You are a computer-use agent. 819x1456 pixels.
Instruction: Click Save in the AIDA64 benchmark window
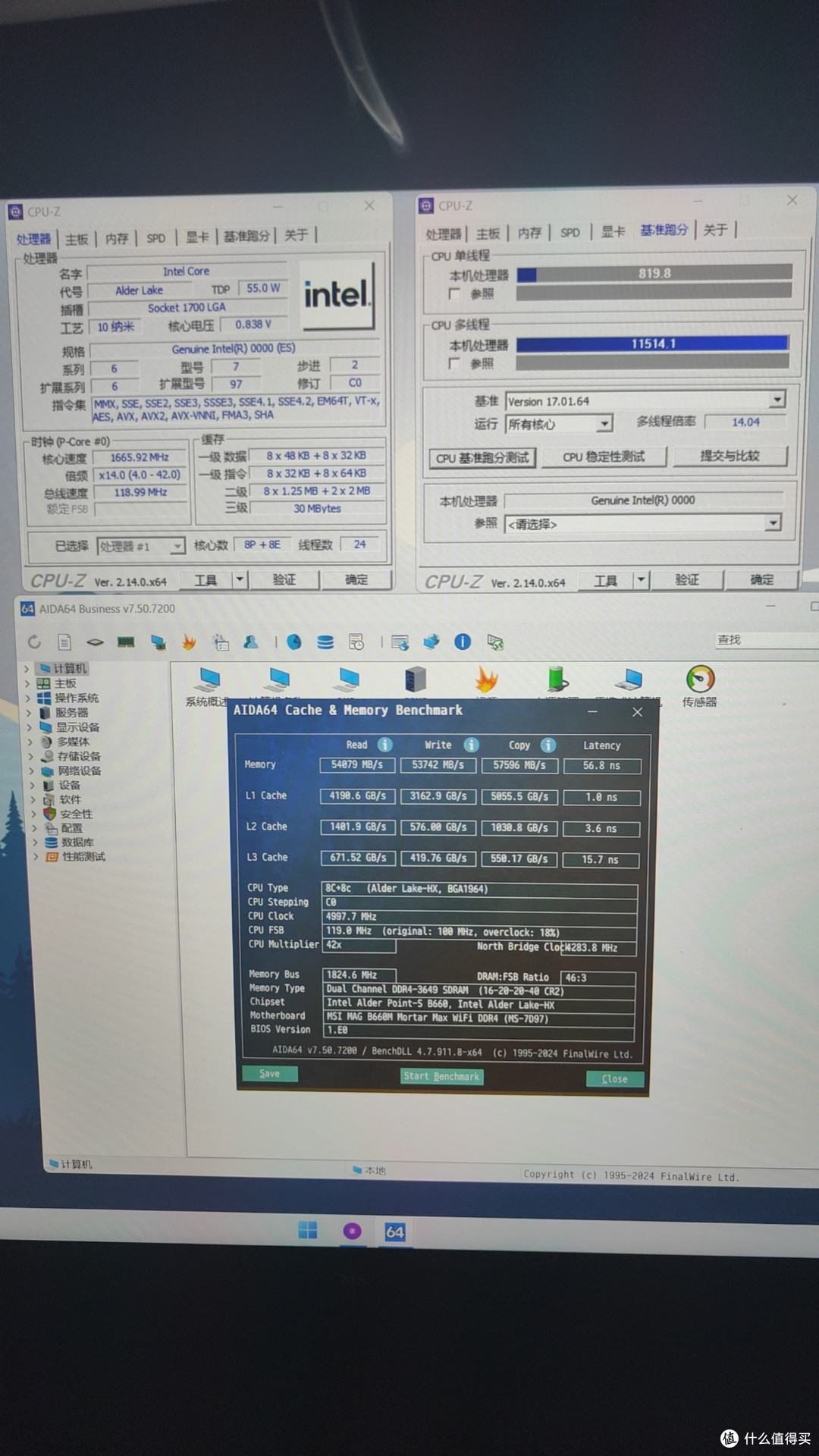tap(269, 1074)
